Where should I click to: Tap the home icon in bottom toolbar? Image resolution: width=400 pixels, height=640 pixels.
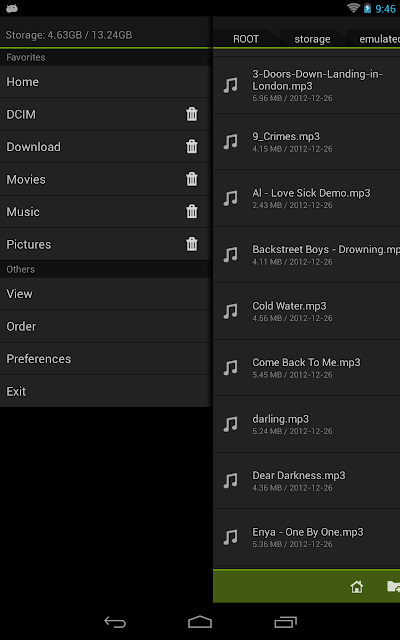356,587
